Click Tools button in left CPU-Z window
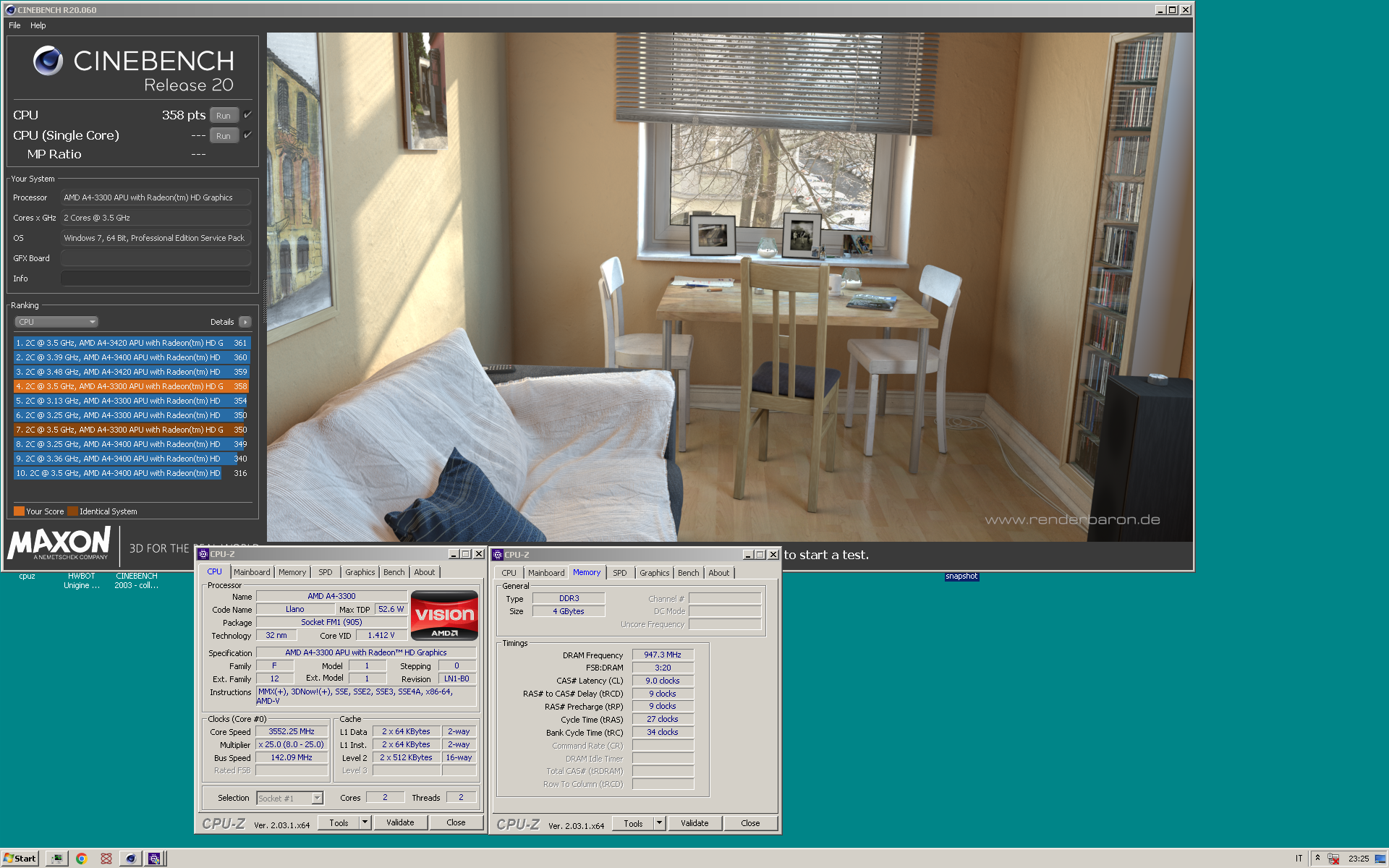Image resolution: width=1389 pixels, height=868 pixels. pyautogui.click(x=339, y=822)
